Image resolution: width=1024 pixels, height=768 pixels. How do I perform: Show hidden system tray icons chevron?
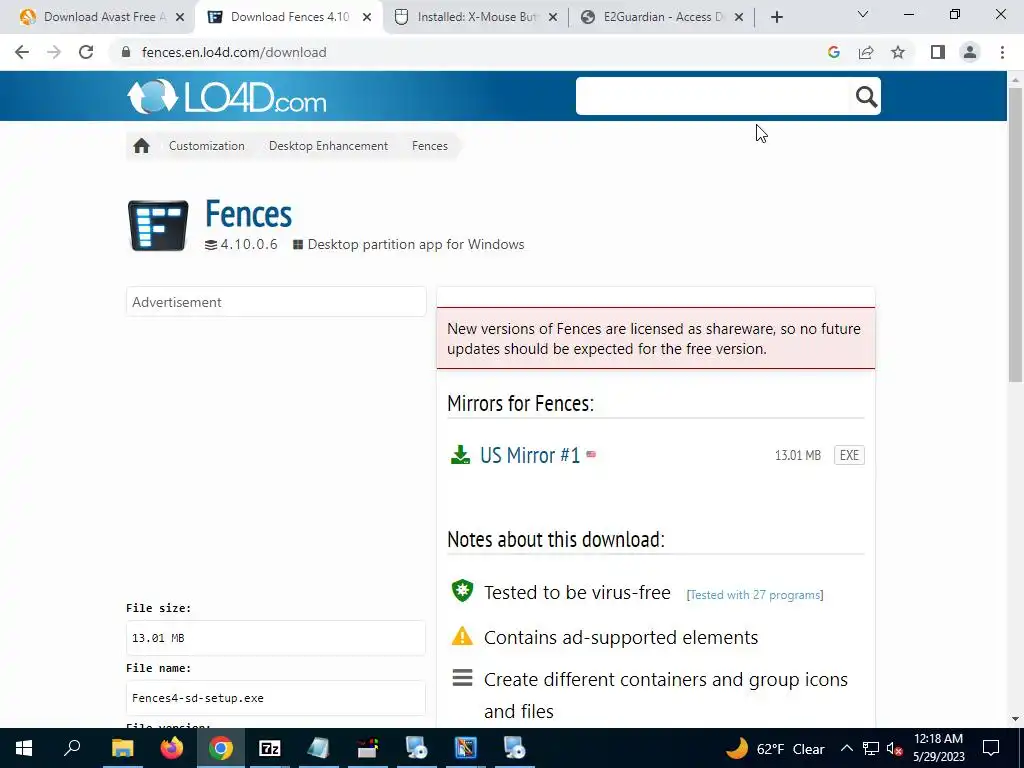click(846, 748)
